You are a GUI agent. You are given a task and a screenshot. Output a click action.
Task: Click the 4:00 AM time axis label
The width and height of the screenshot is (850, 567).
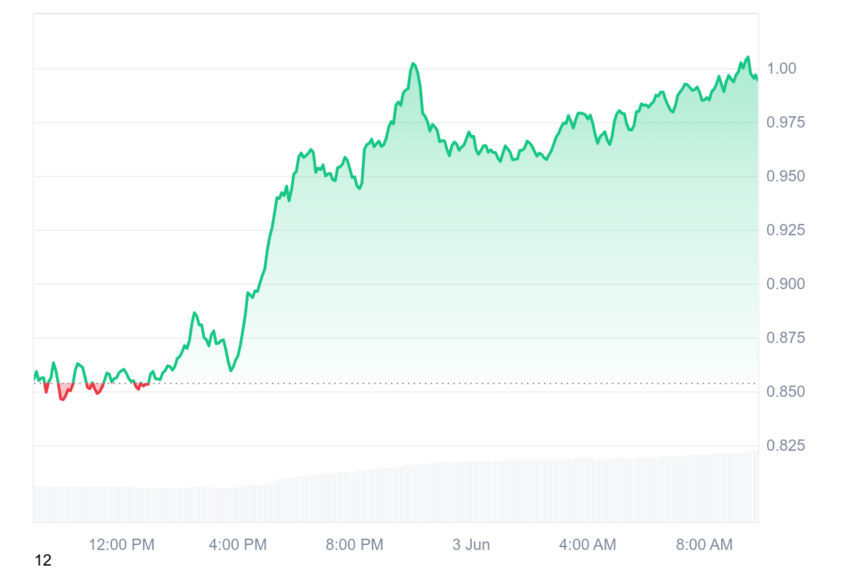click(x=588, y=544)
